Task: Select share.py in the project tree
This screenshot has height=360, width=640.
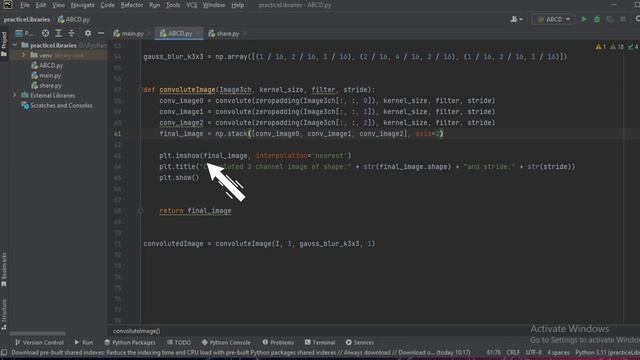Action: tap(46, 85)
